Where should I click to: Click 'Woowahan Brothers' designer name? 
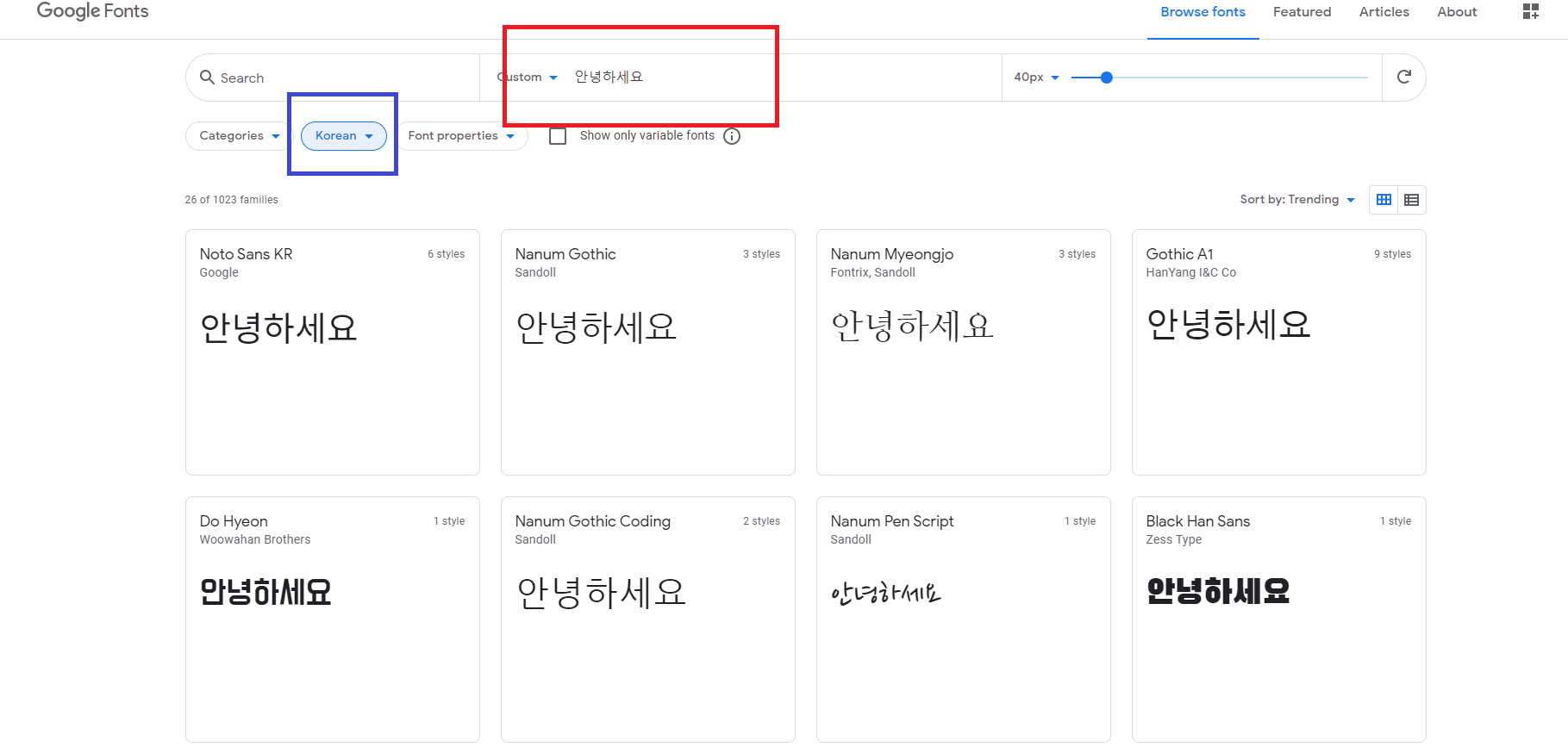(x=255, y=539)
